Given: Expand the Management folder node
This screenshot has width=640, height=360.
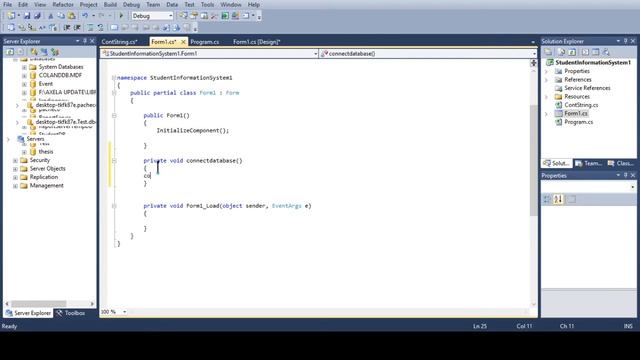Looking at the screenshot, I should coord(15,186).
